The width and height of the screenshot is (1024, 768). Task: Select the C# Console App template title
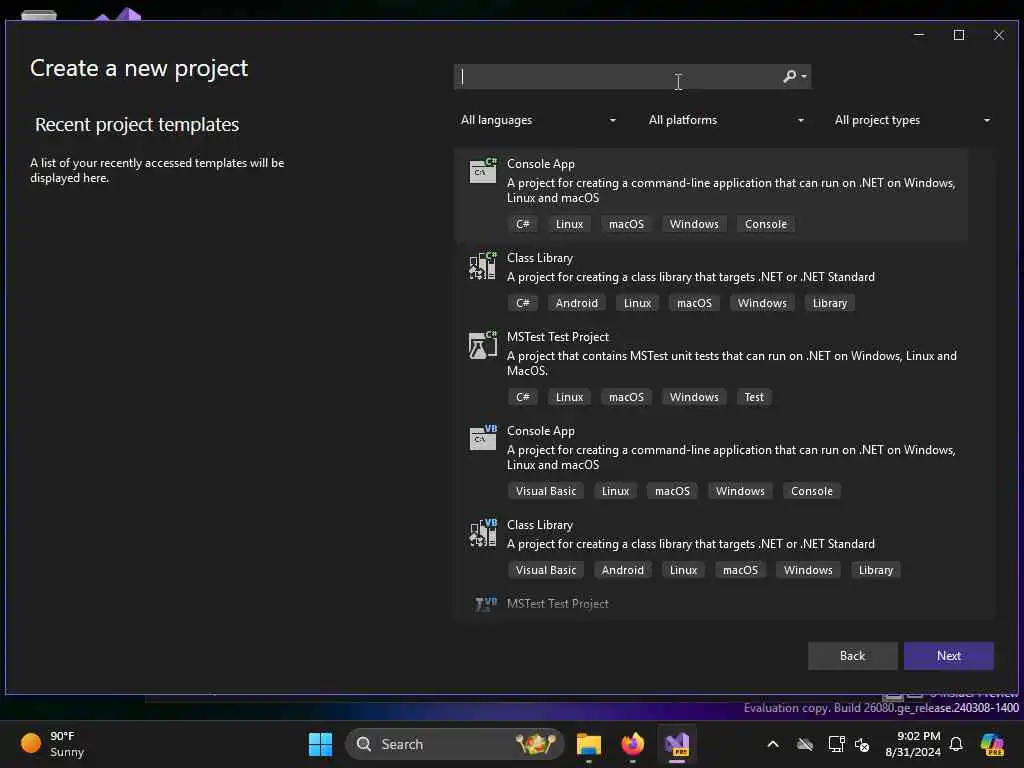(x=541, y=164)
